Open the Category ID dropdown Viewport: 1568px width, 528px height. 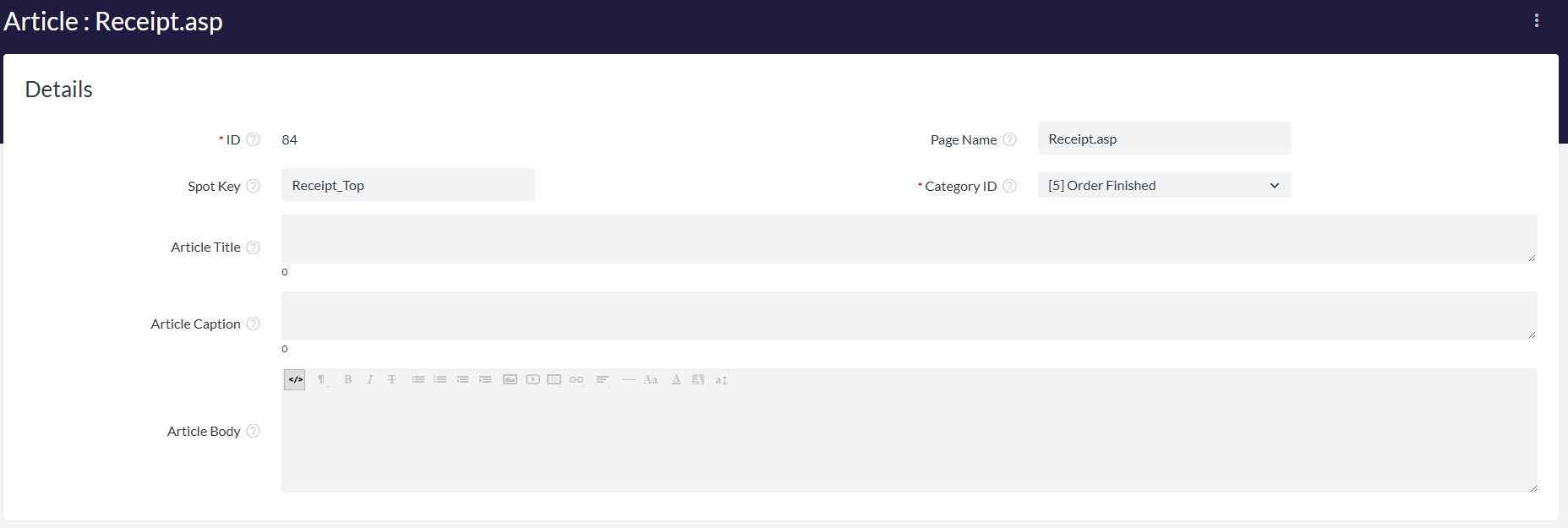click(x=1164, y=185)
